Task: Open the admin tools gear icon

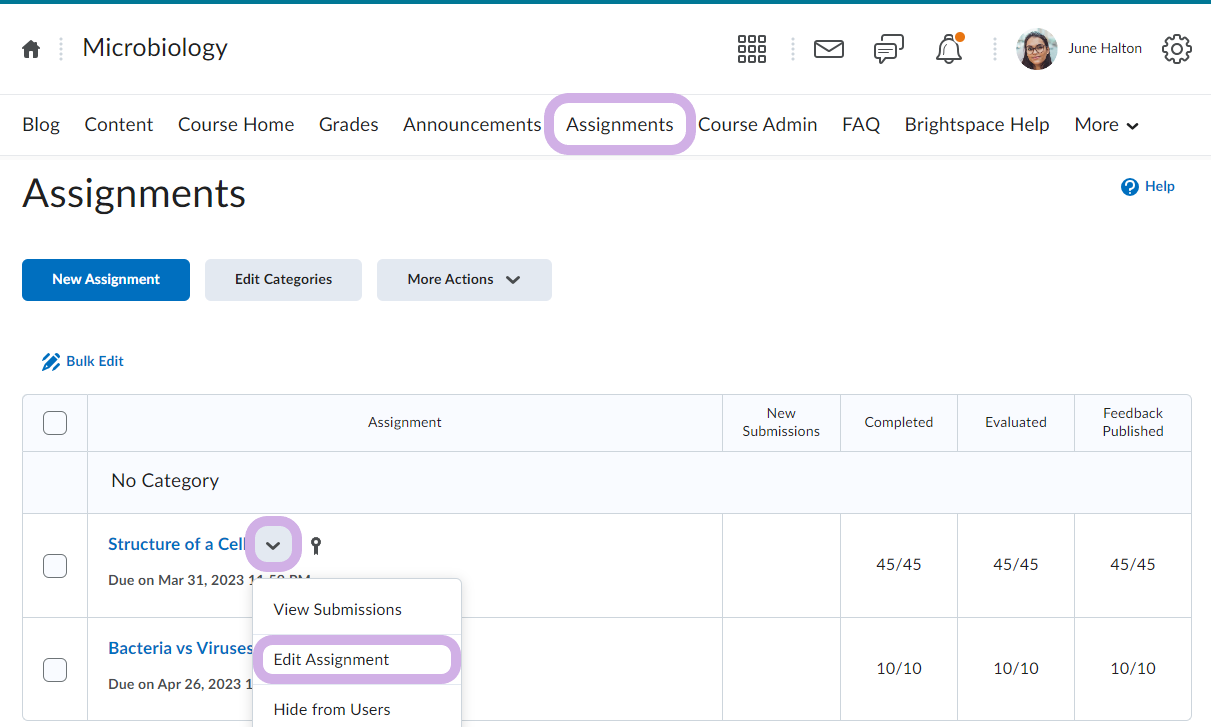Action: point(1176,49)
